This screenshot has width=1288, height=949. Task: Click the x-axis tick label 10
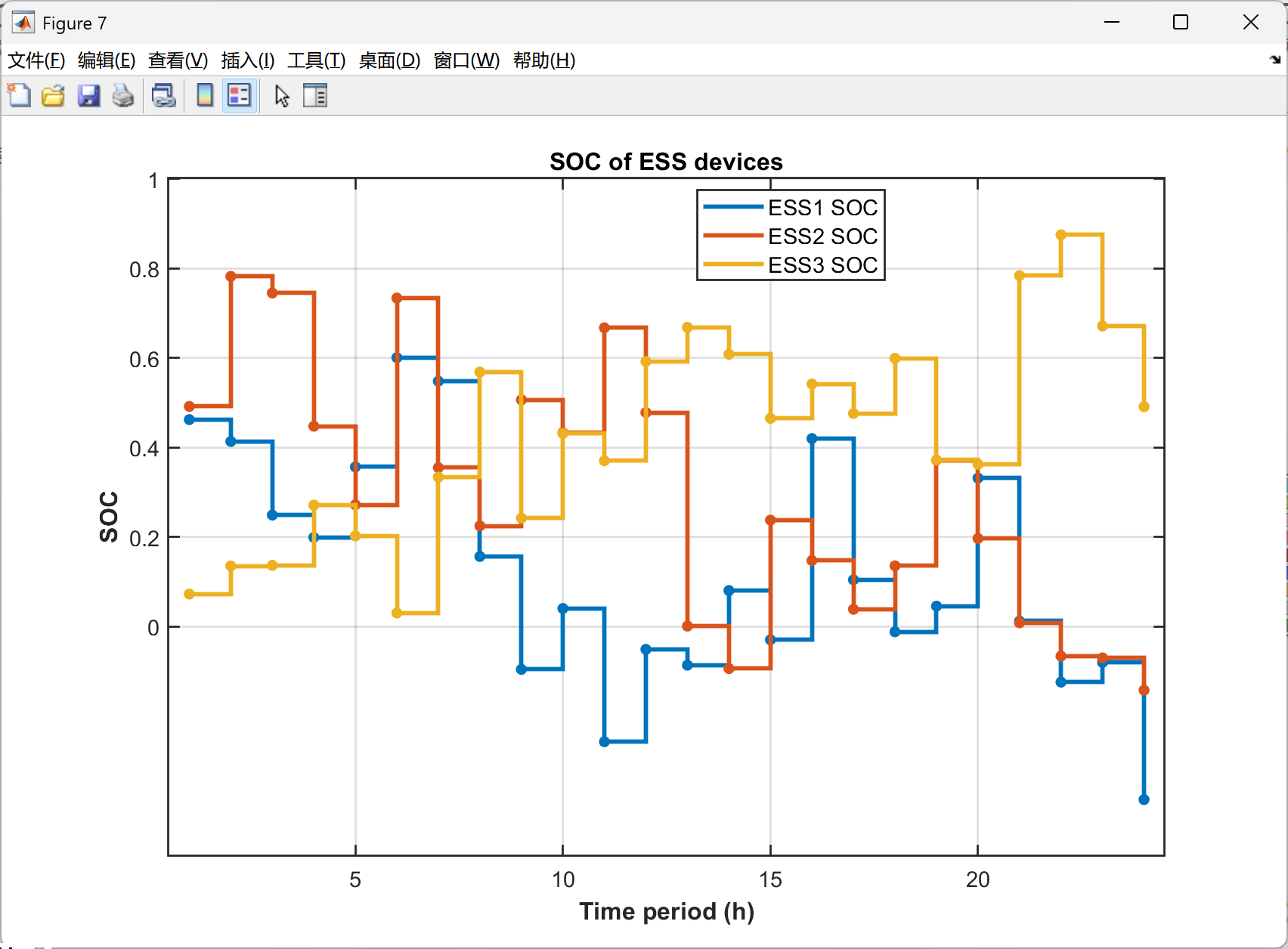(562, 879)
